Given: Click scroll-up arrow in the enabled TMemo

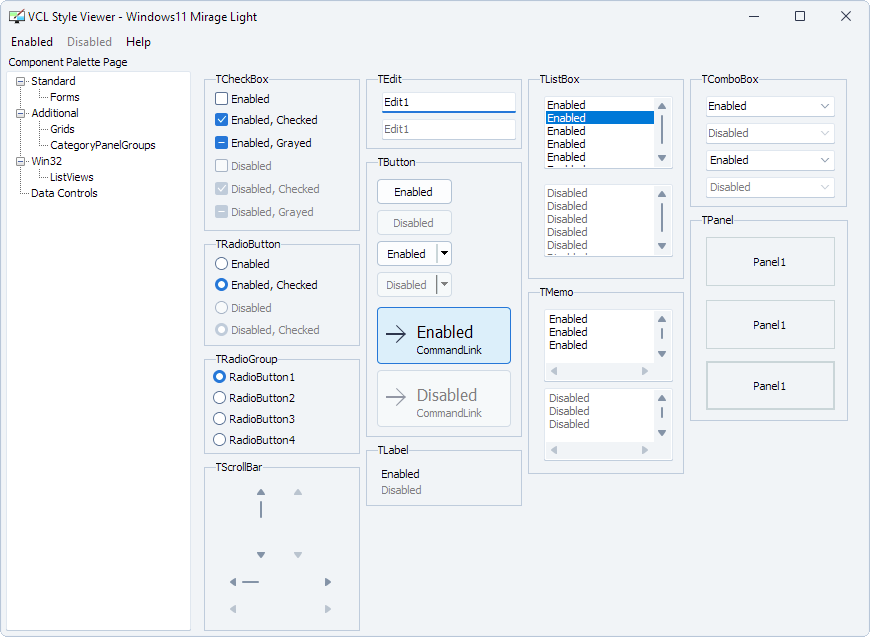Looking at the screenshot, I should [662, 319].
